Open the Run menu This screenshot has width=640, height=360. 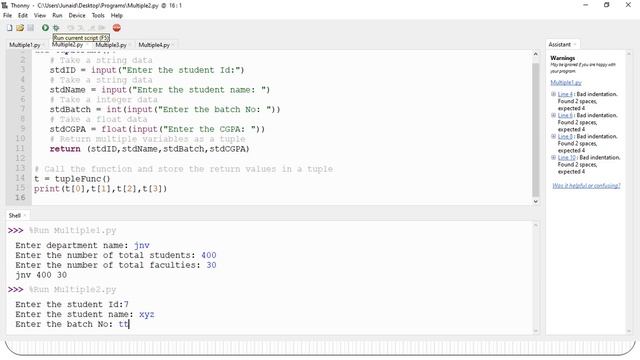(57, 16)
